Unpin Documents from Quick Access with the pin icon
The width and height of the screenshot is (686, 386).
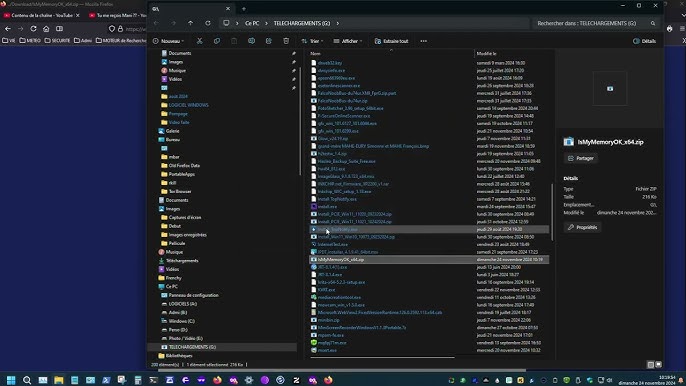coord(294,53)
